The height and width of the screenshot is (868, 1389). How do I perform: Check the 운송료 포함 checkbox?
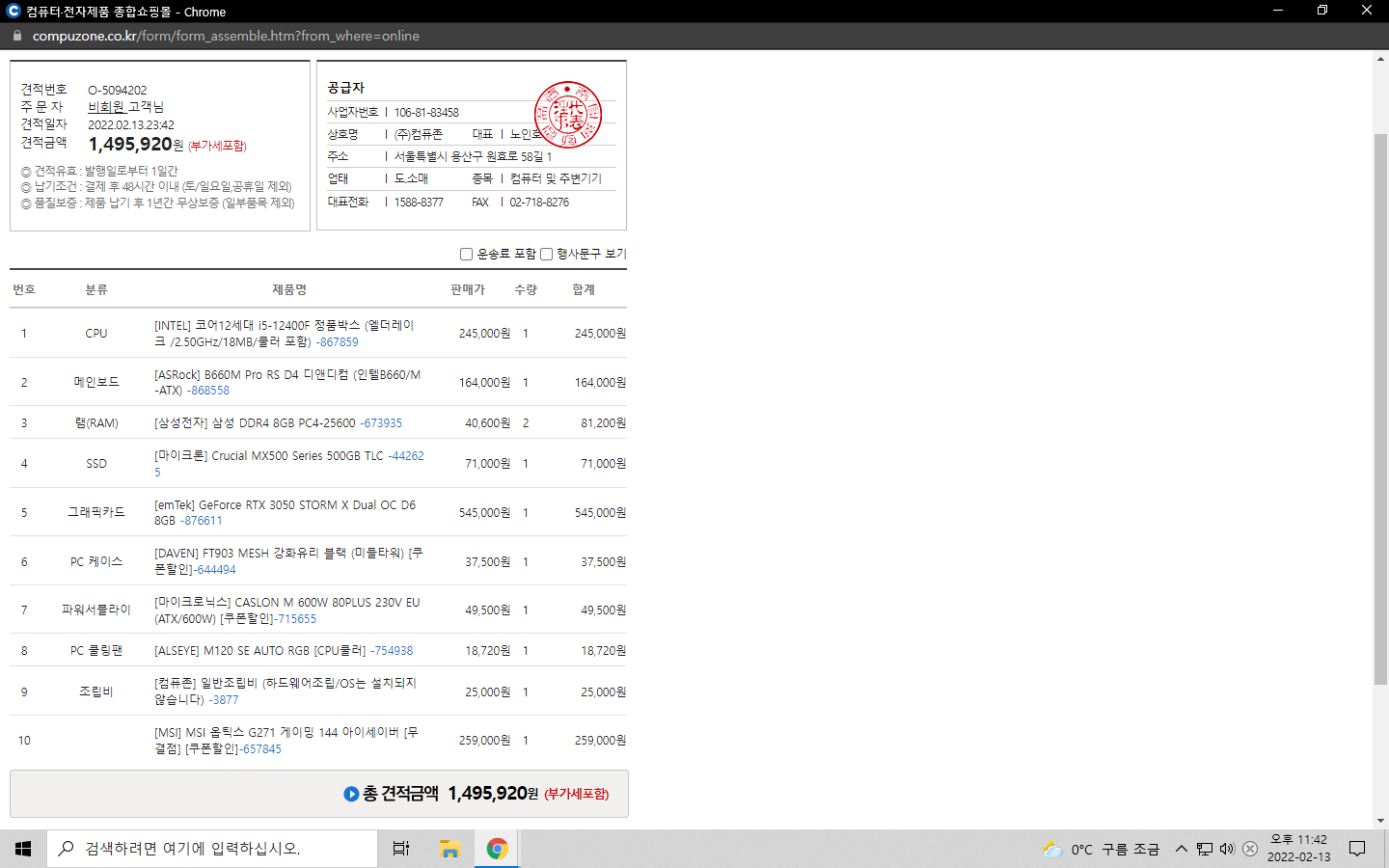[466, 254]
